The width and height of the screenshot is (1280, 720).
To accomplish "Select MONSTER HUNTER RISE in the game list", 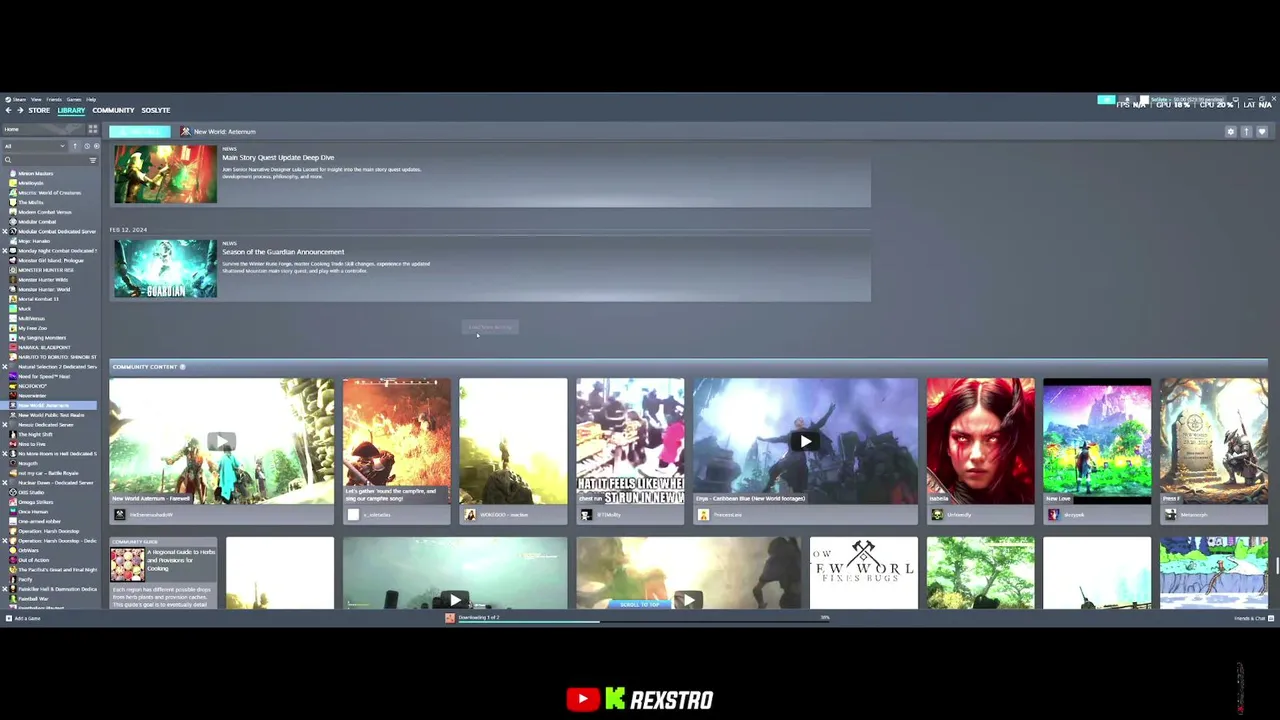I will click(46, 270).
